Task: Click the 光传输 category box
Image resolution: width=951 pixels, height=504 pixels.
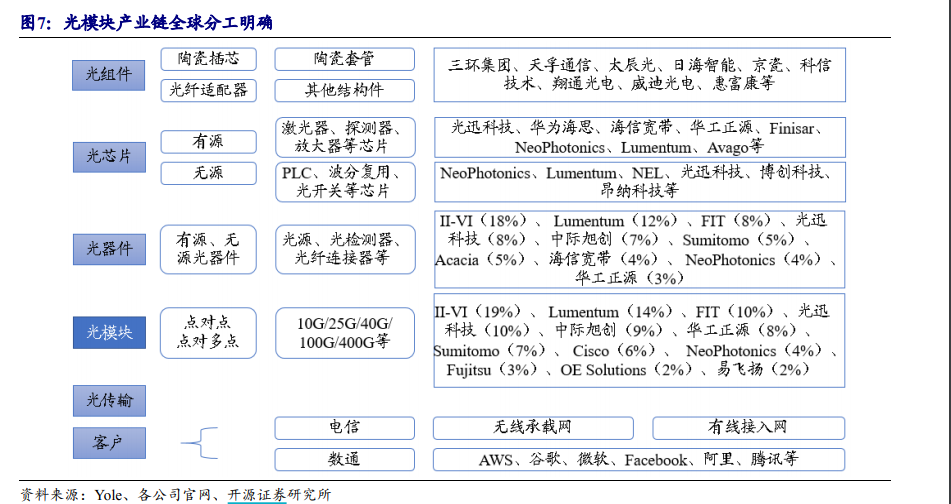Action: click(x=109, y=400)
